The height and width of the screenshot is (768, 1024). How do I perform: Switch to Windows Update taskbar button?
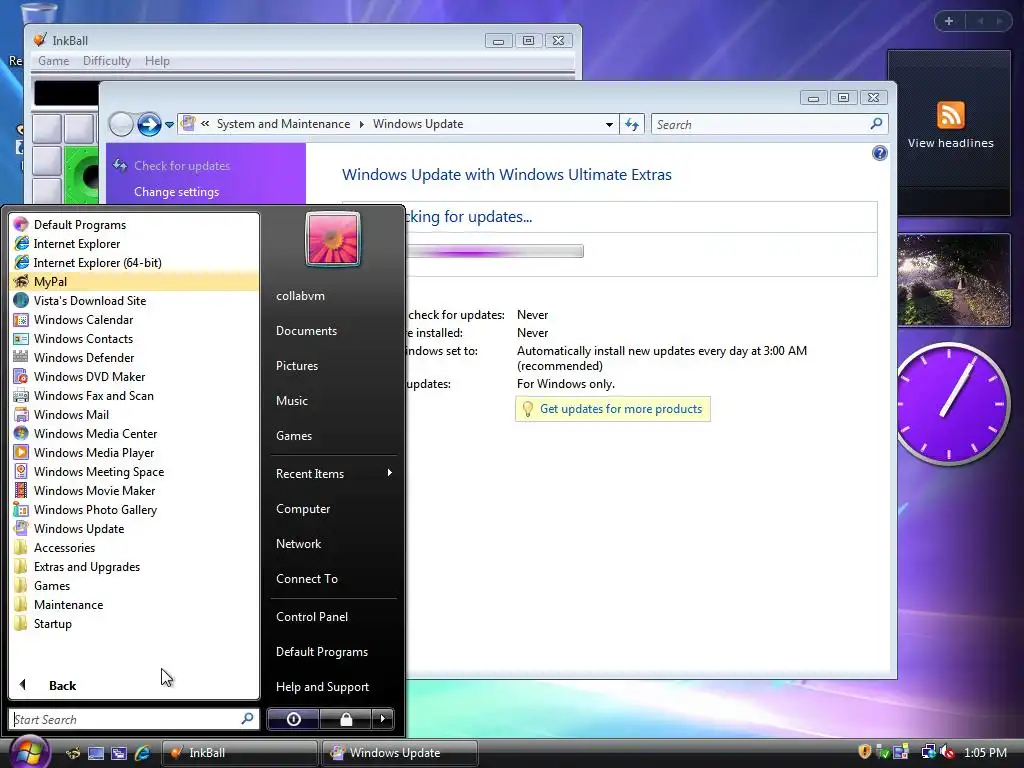point(400,752)
